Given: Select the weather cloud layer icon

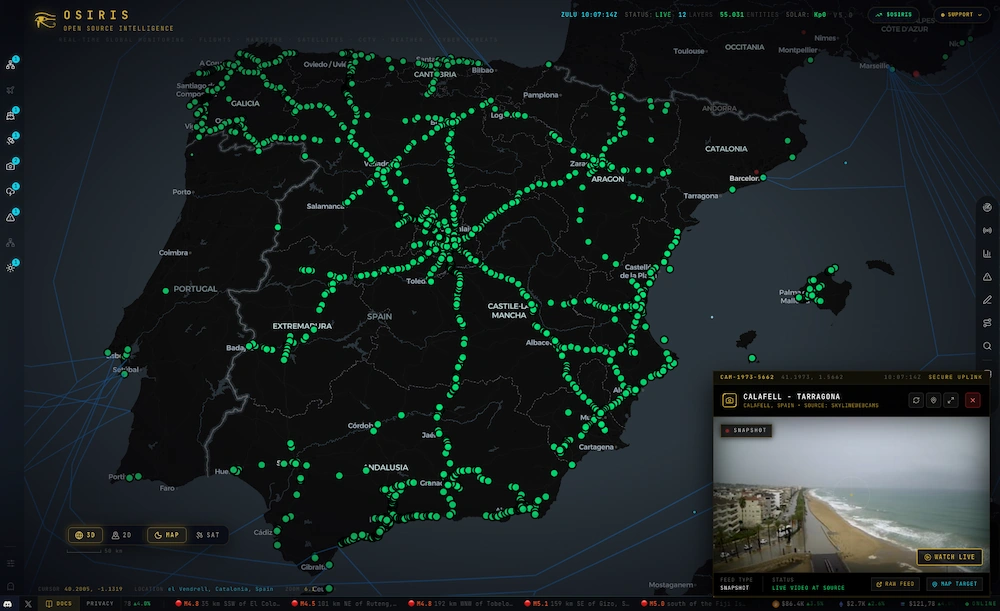Looking at the screenshot, I should 11,191.
